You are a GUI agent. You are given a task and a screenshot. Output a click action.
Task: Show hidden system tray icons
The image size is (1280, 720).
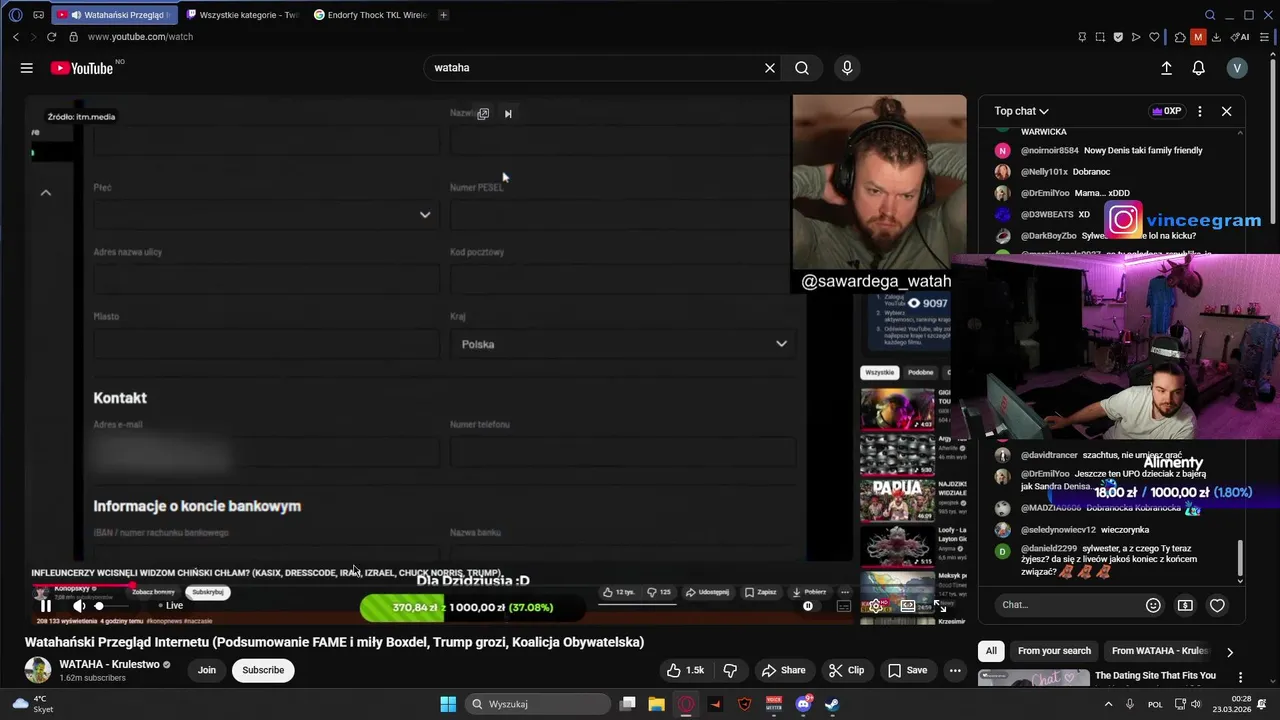point(1108,704)
